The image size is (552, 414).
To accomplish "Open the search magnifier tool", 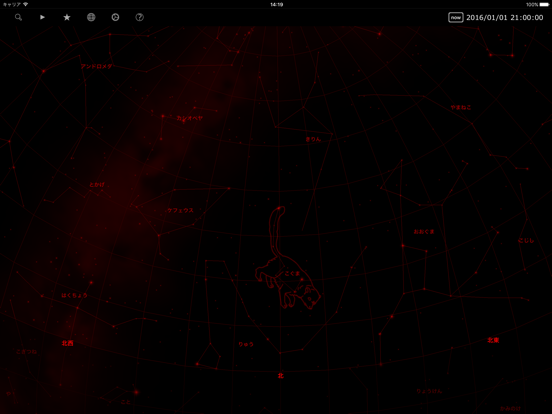I will point(18,17).
